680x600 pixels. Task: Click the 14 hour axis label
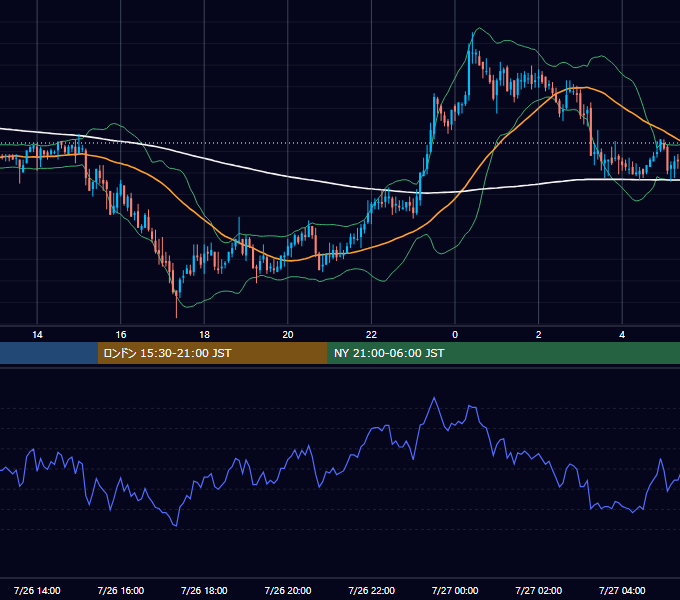coord(37,335)
